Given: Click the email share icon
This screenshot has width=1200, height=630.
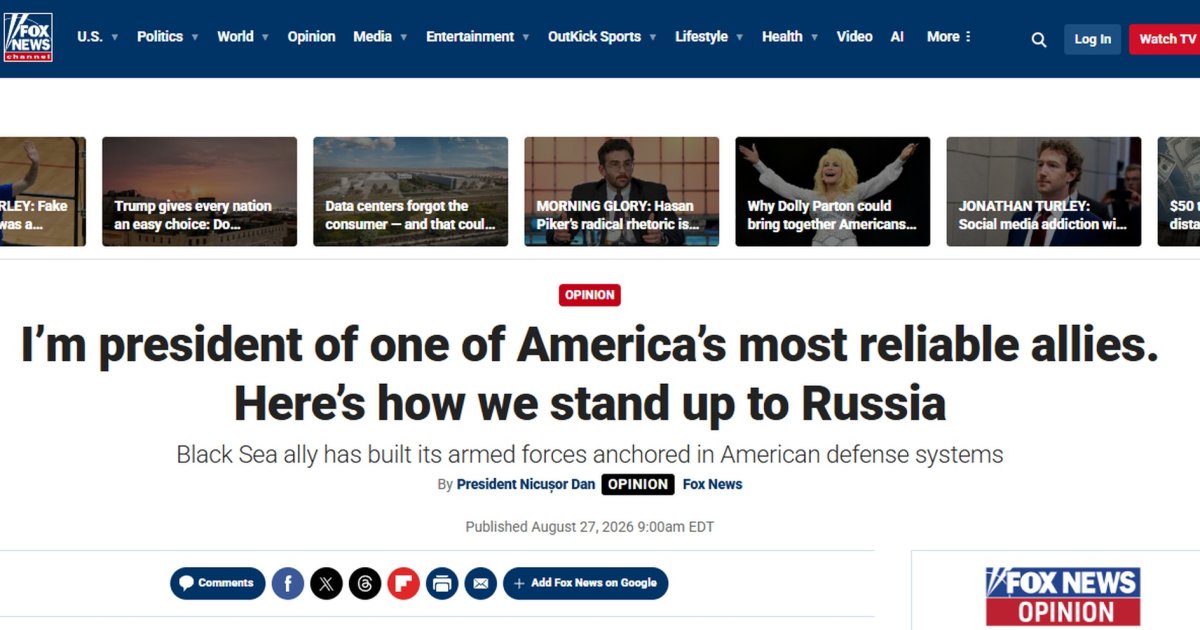Looking at the screenshot, I should (x=481, y=583).
